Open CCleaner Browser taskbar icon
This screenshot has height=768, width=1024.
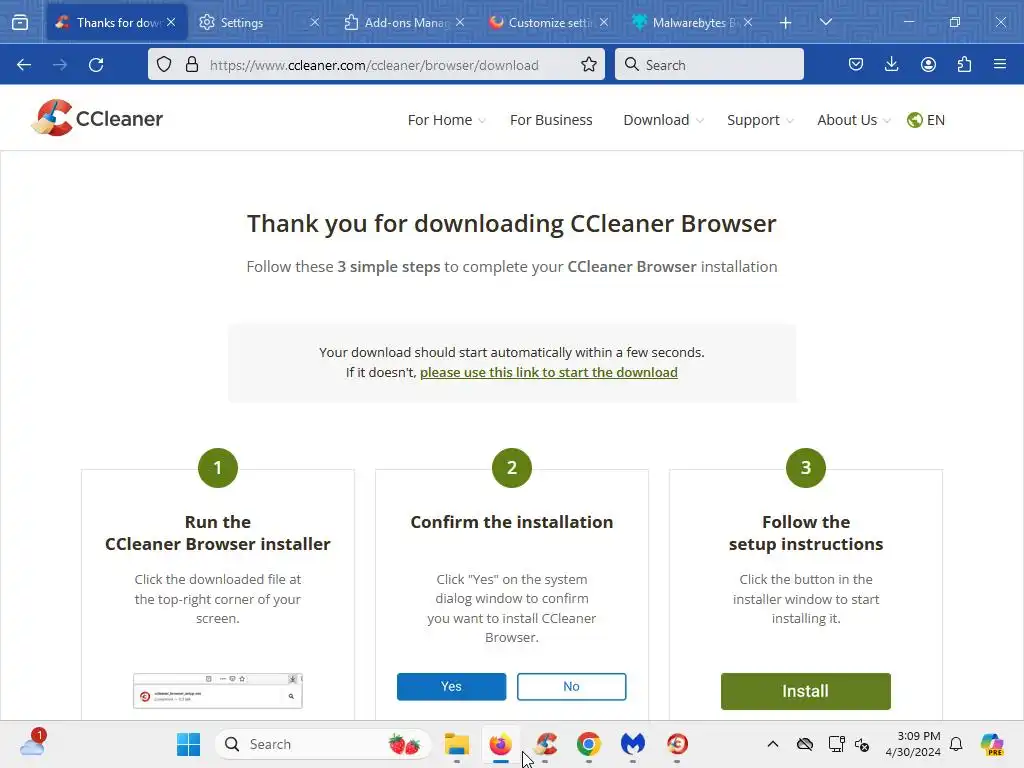[x=677, y=744]
